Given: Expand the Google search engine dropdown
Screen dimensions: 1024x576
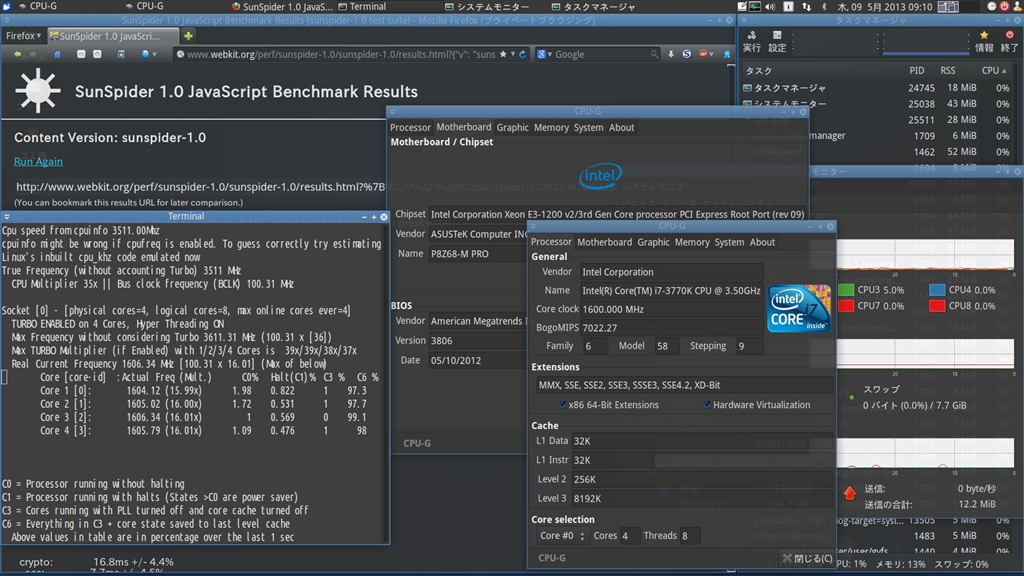Looking at the screenshot, I should (x=543, y=54).
